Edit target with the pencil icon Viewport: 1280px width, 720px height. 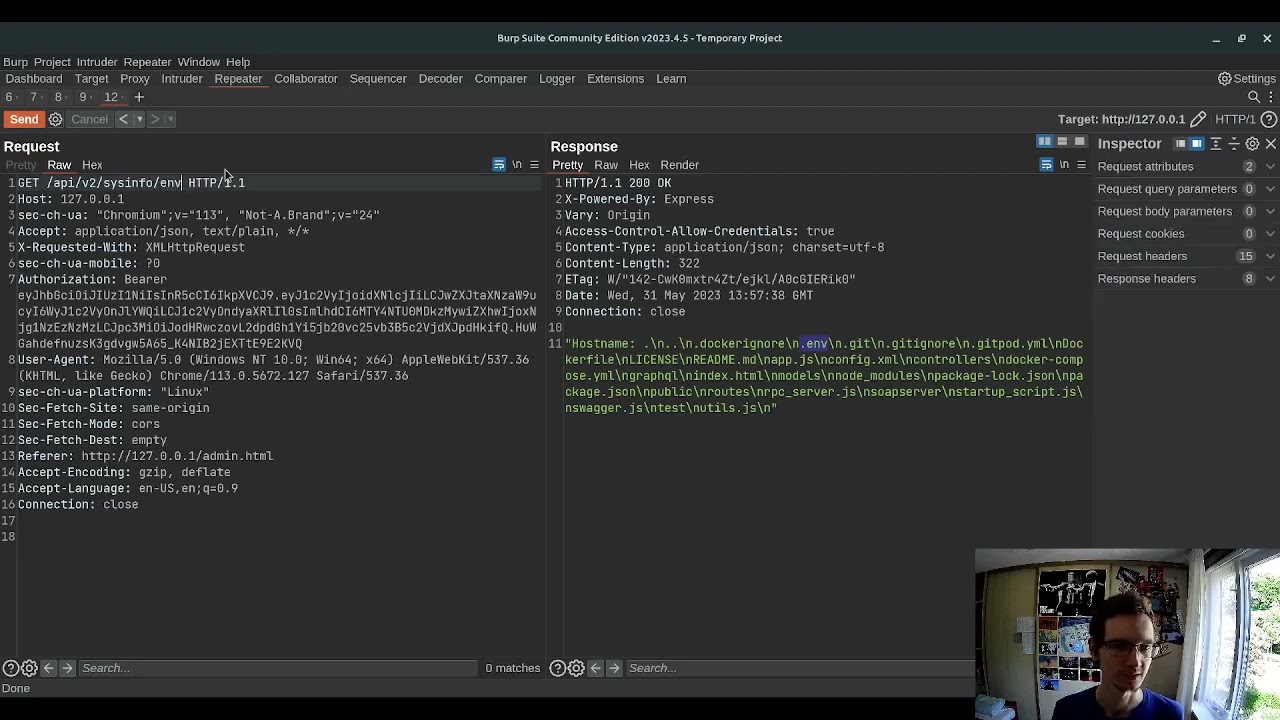1198,119
